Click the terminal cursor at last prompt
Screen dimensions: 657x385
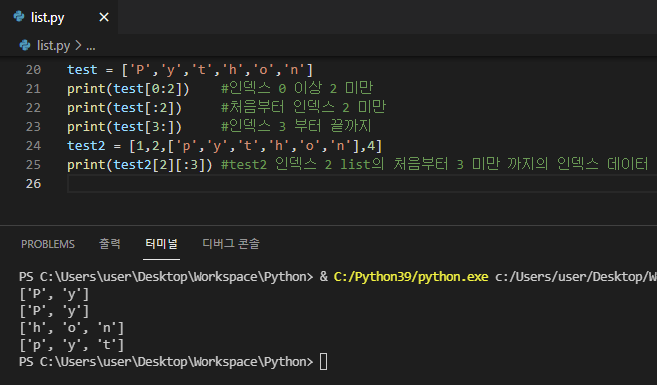323,362
